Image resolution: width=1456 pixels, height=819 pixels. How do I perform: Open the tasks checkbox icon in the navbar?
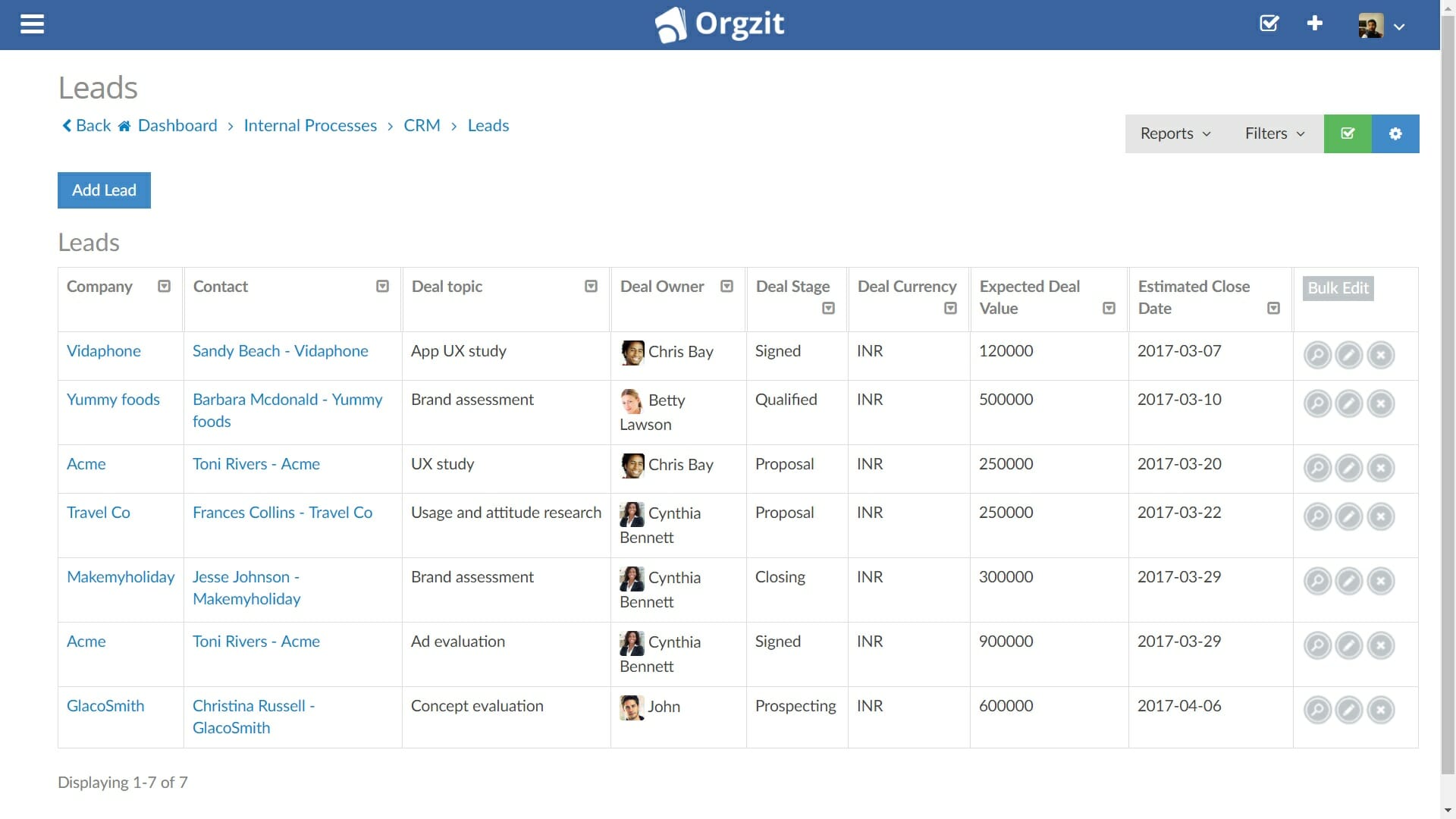[x=1269, y=24]
